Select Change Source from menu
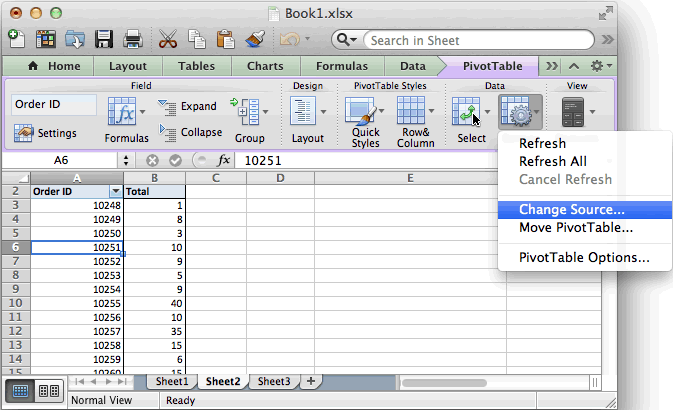This screenshot has height=410, width=673. tap(571, 210)
